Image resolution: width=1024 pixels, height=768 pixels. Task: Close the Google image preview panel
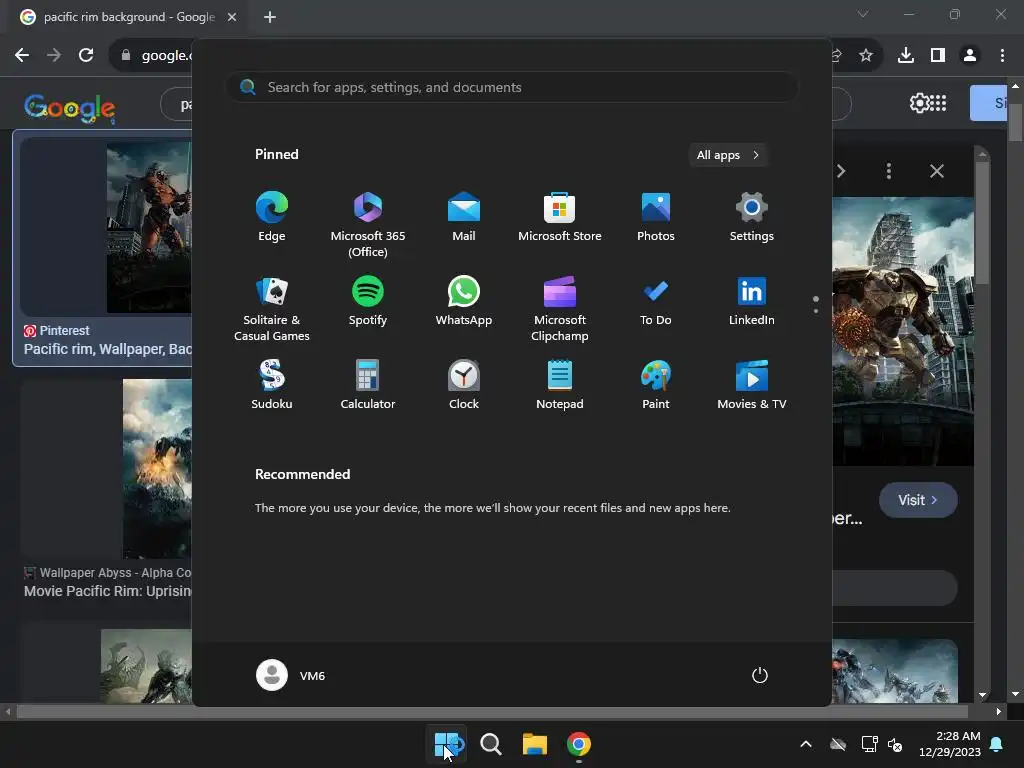[936, 171]
